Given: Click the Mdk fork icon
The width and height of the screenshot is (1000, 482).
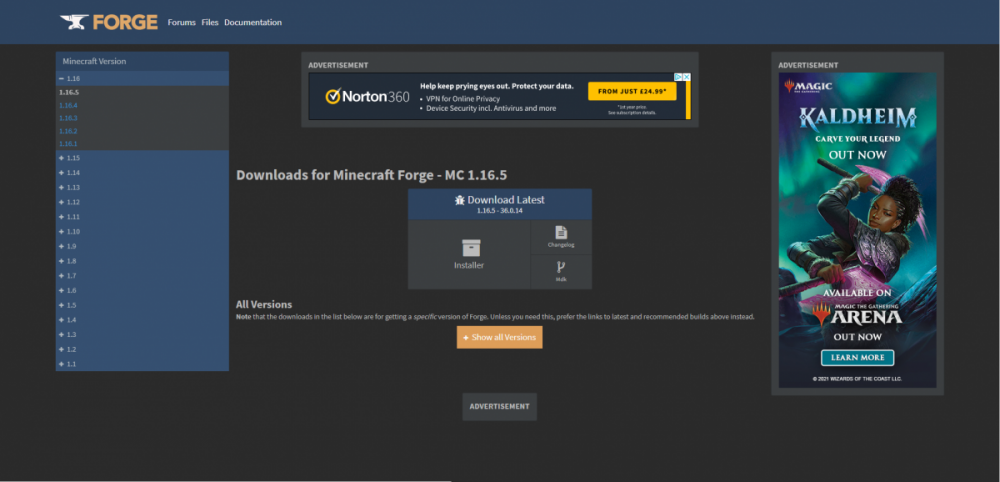Looking at the screenshot, I should click(x=561, y=267).
